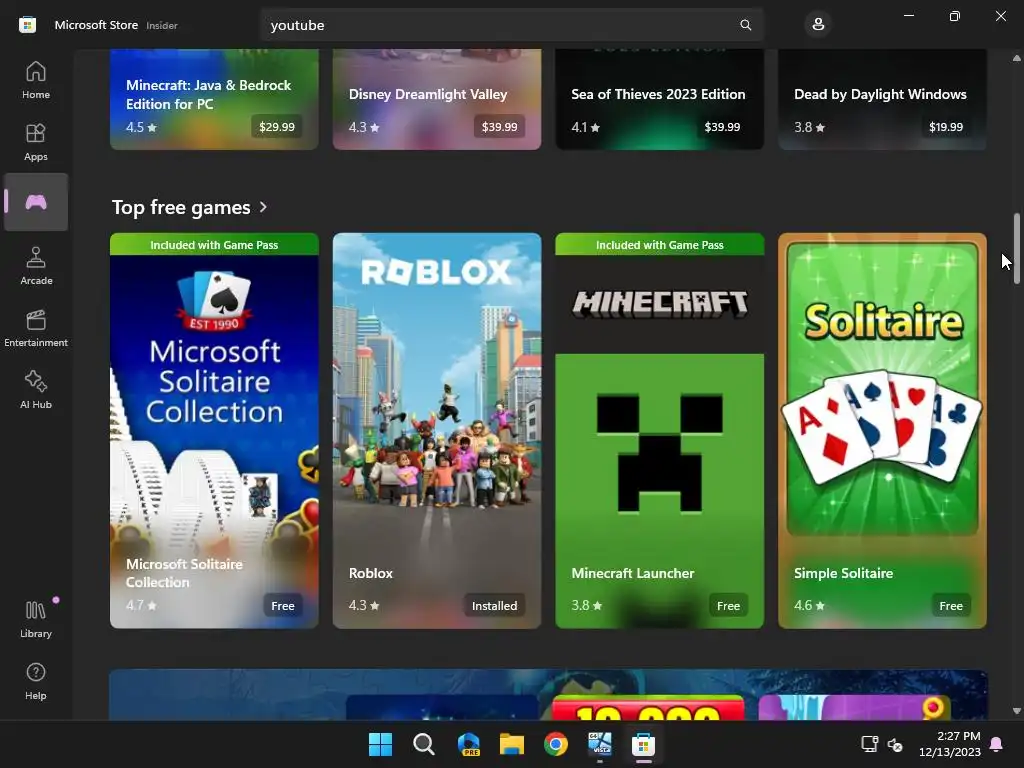The image size is (1024, 768).
Task: Click the Insider label in title bar
Action: pyautogui.click(x=162, y=25)
